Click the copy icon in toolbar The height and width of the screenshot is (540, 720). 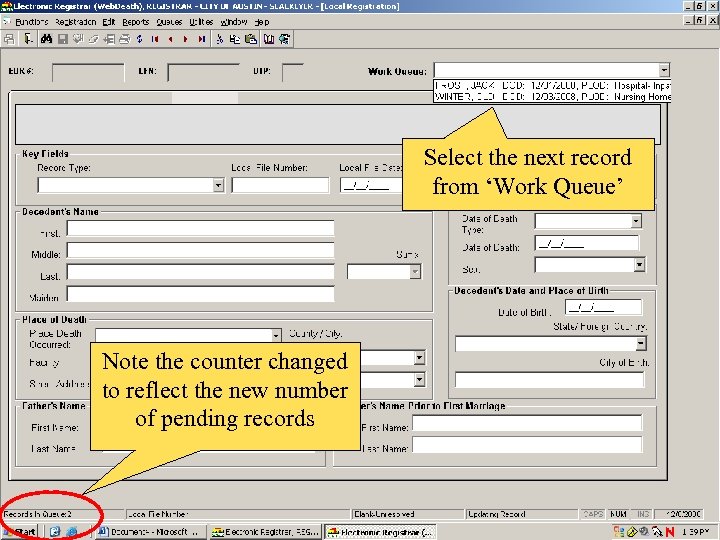point(235,39)
